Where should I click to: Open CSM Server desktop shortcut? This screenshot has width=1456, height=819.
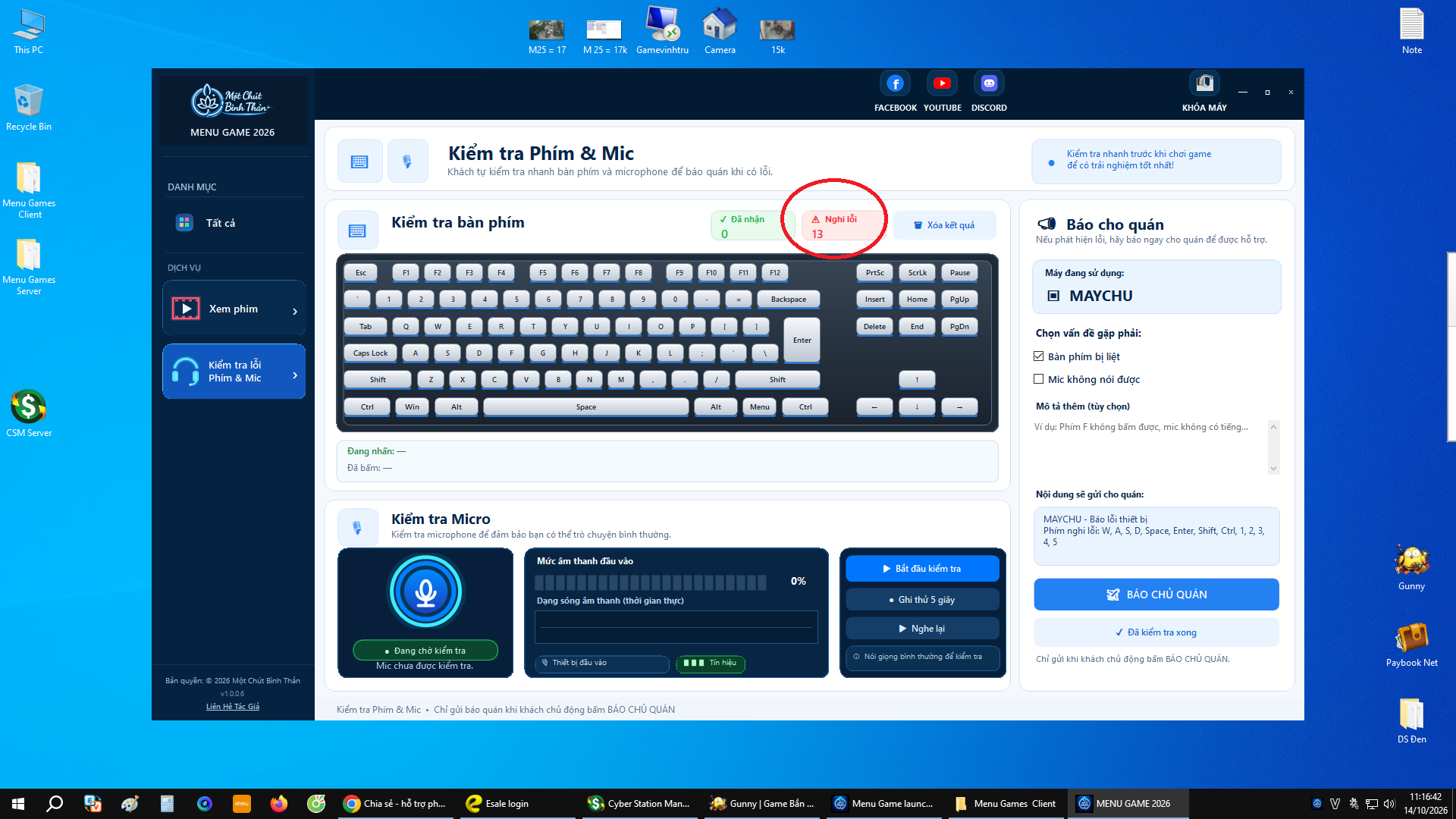(x=29, y=413)
